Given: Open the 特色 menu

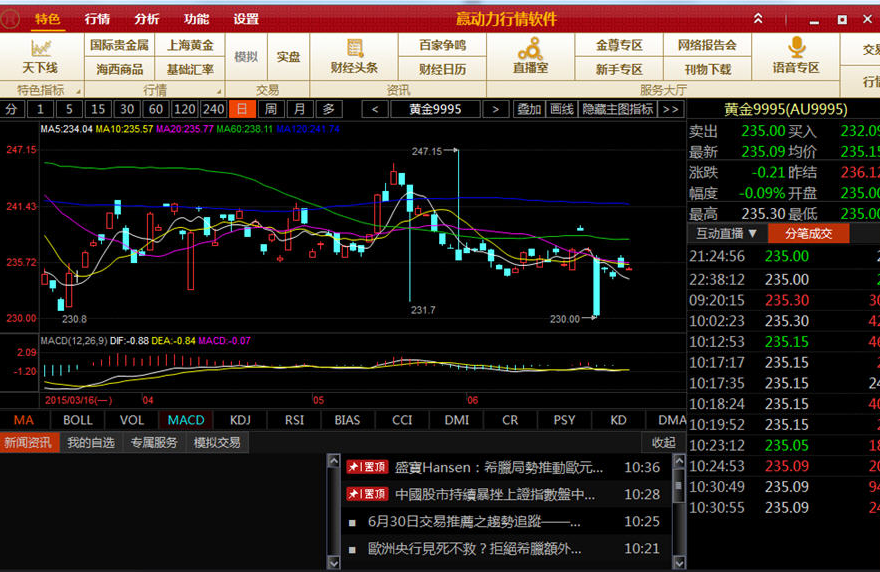Looking at the screenshot, I should [47, 19].
